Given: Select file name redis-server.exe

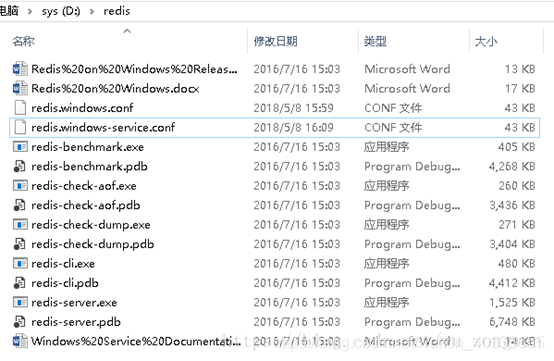Looking at the screenshot, I should [74, 302].
